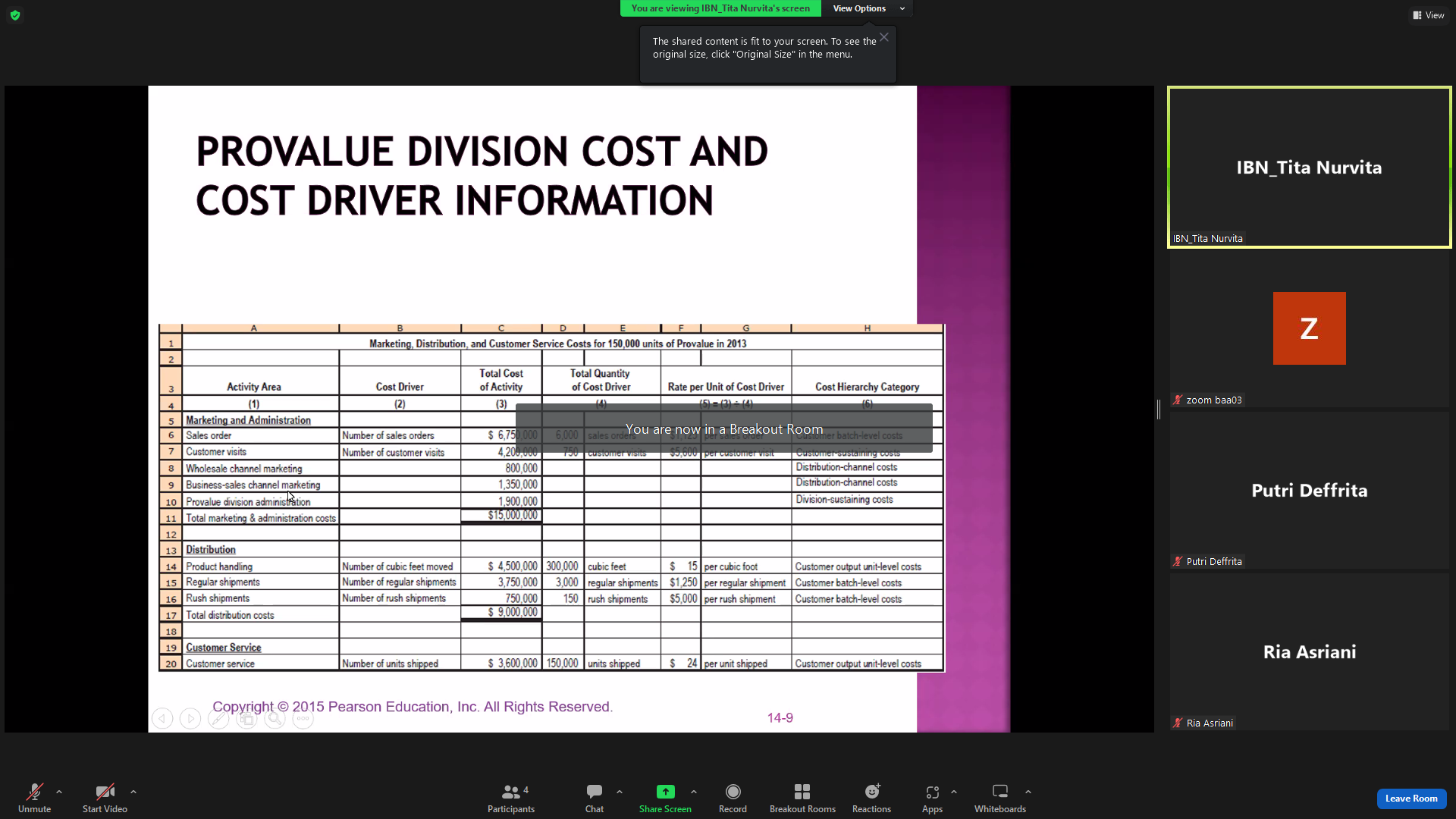Start Video from the toolbar

[x=105, y=798]
